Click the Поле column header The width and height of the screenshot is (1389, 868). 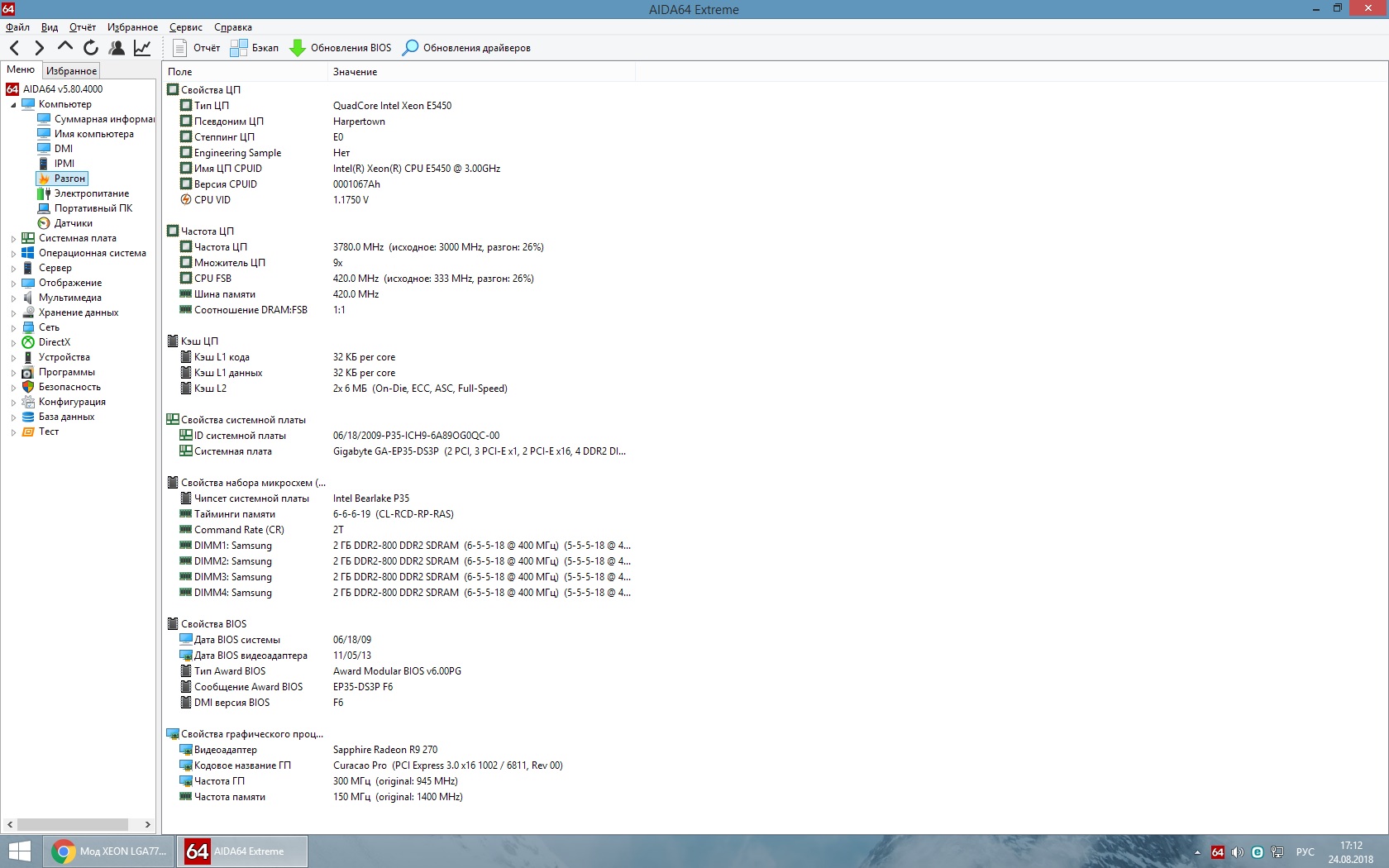point(246,72)
